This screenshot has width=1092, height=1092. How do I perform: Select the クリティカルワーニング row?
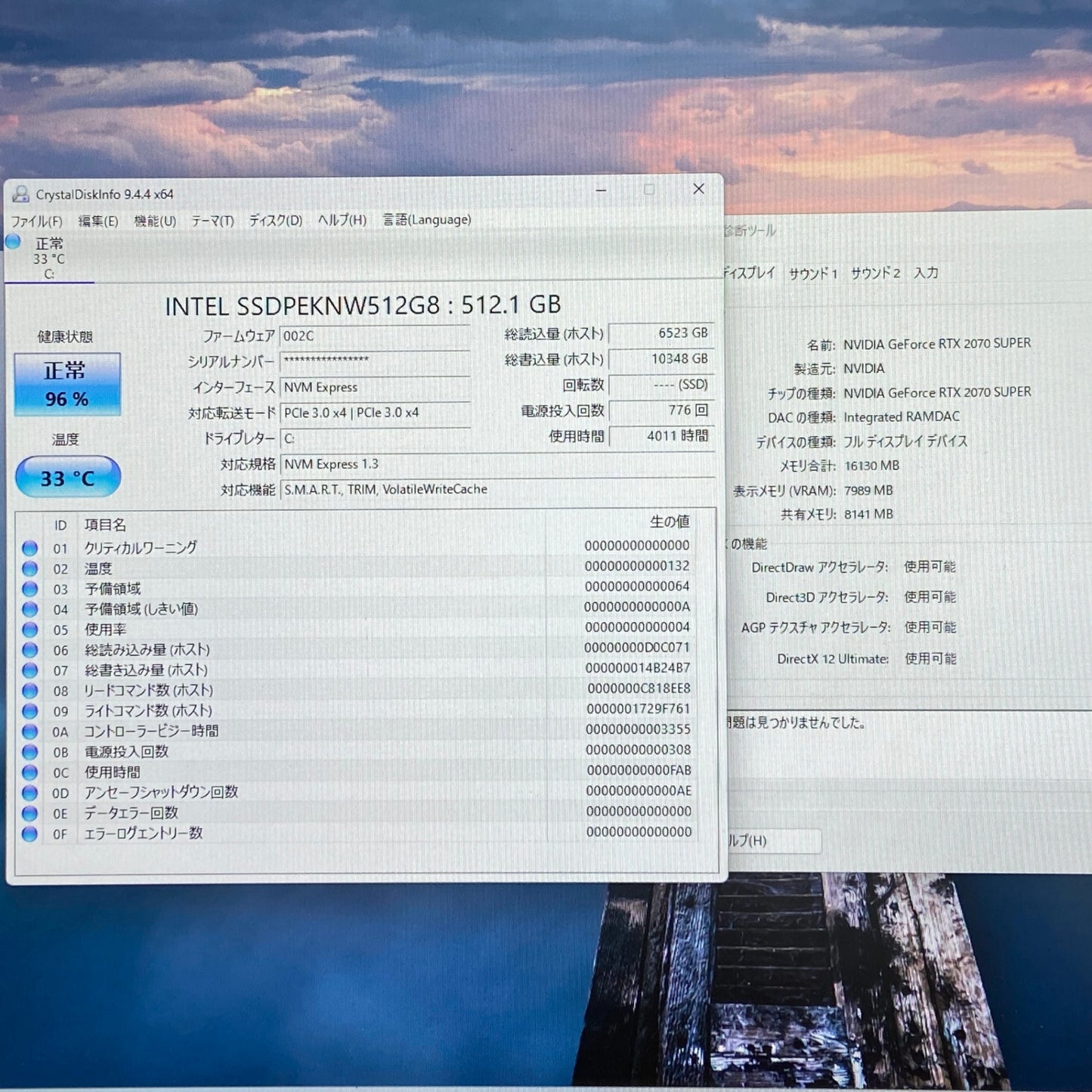[x=355, y=547]
